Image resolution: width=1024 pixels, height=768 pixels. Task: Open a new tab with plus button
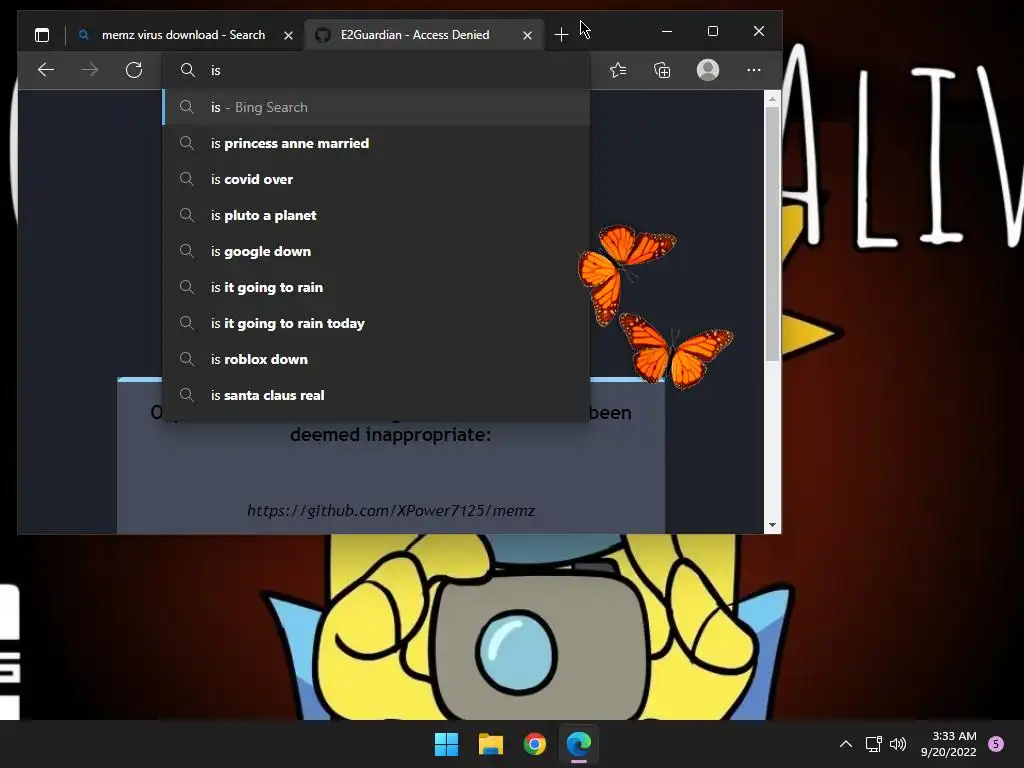pyautogui.click(x=561, y=35)
